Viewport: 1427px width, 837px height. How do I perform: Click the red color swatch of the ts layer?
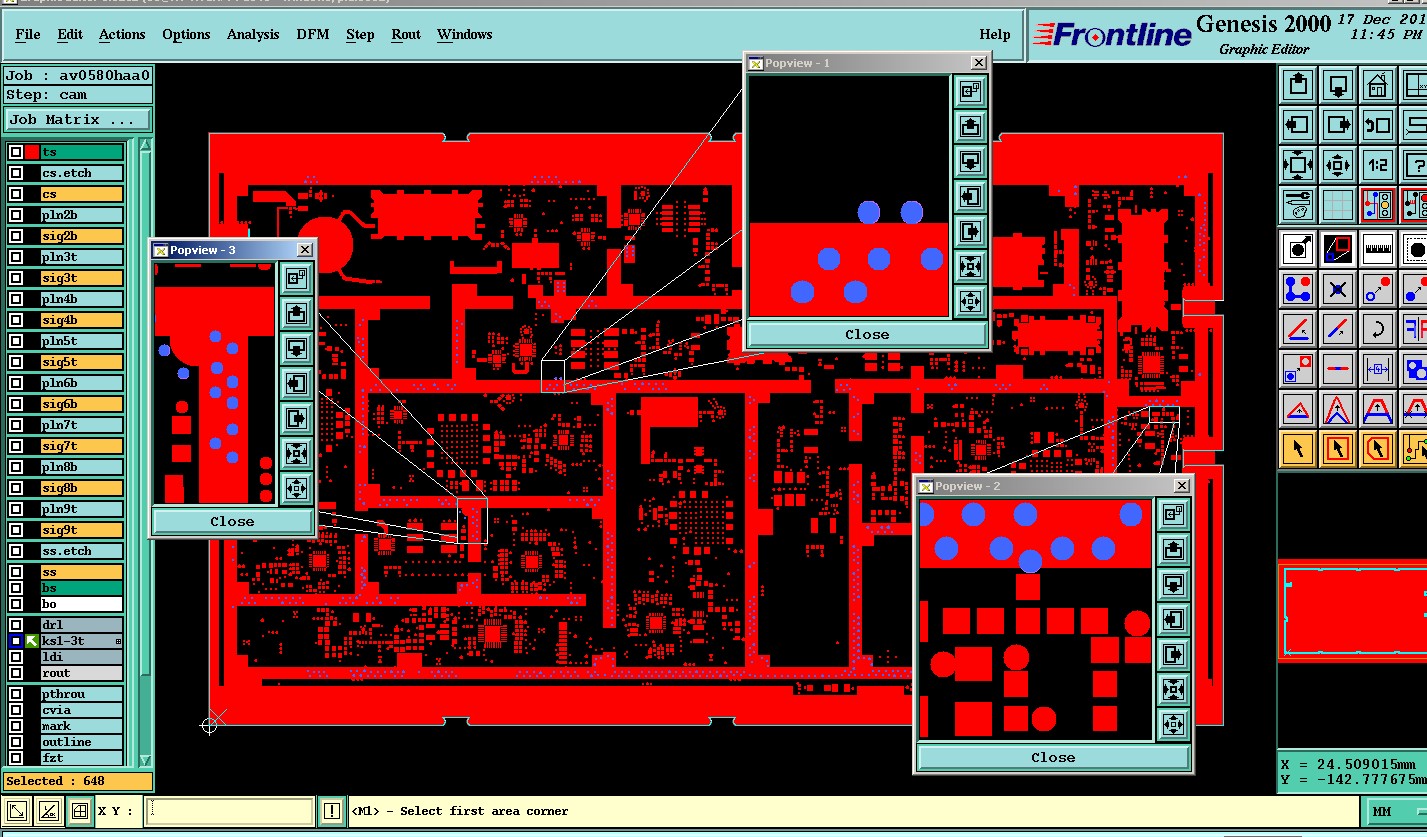[32, 152]
